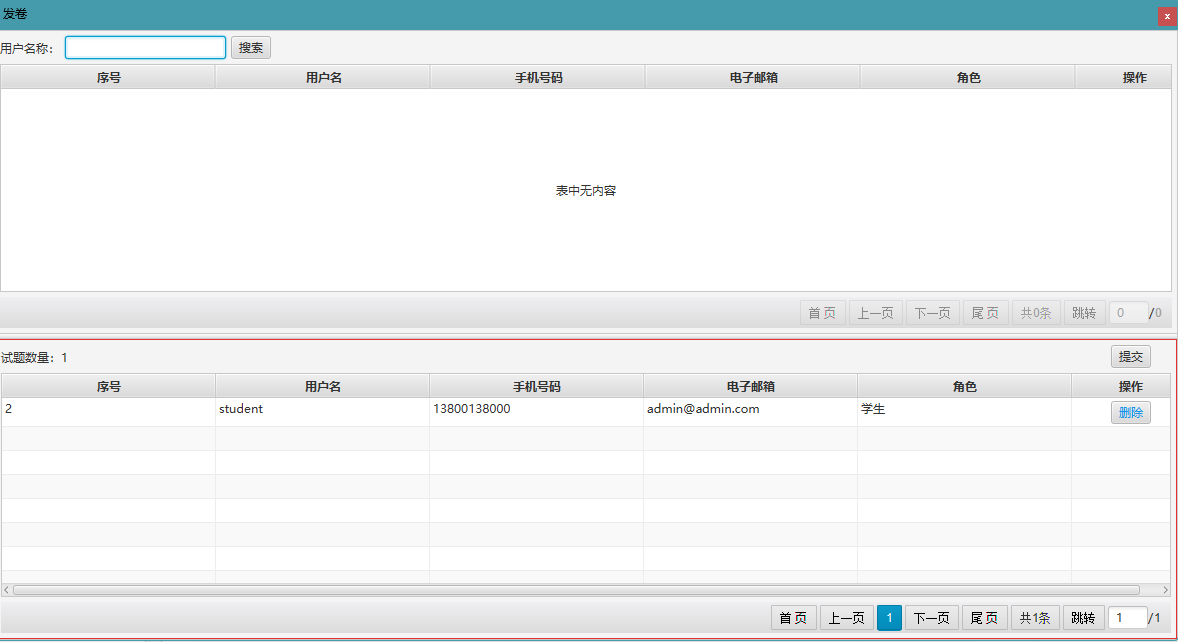Screen dimensions: 1178x642
Task: Click the horizontal scrollbar's left arrow
Action: [7, 590]
